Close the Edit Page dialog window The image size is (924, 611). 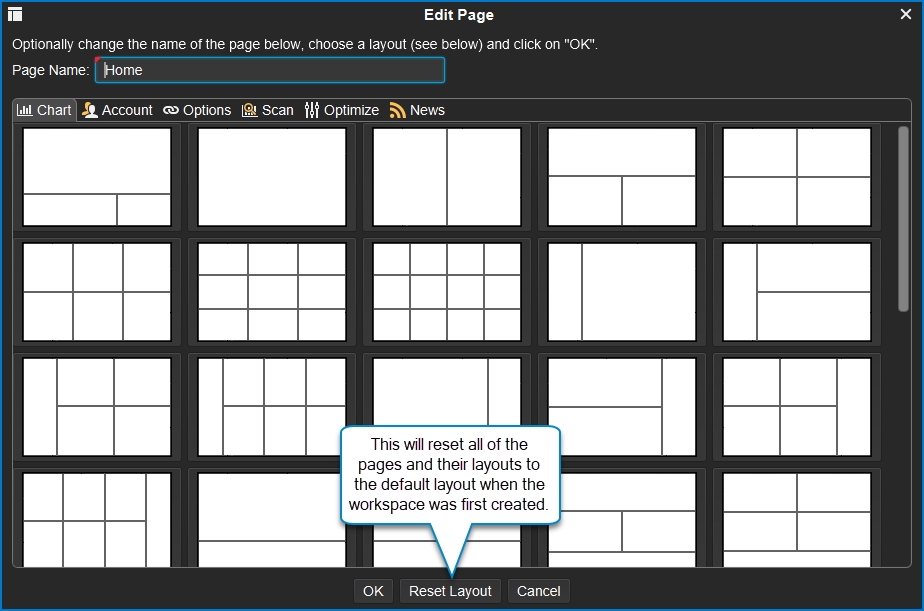tap(906, 14)
